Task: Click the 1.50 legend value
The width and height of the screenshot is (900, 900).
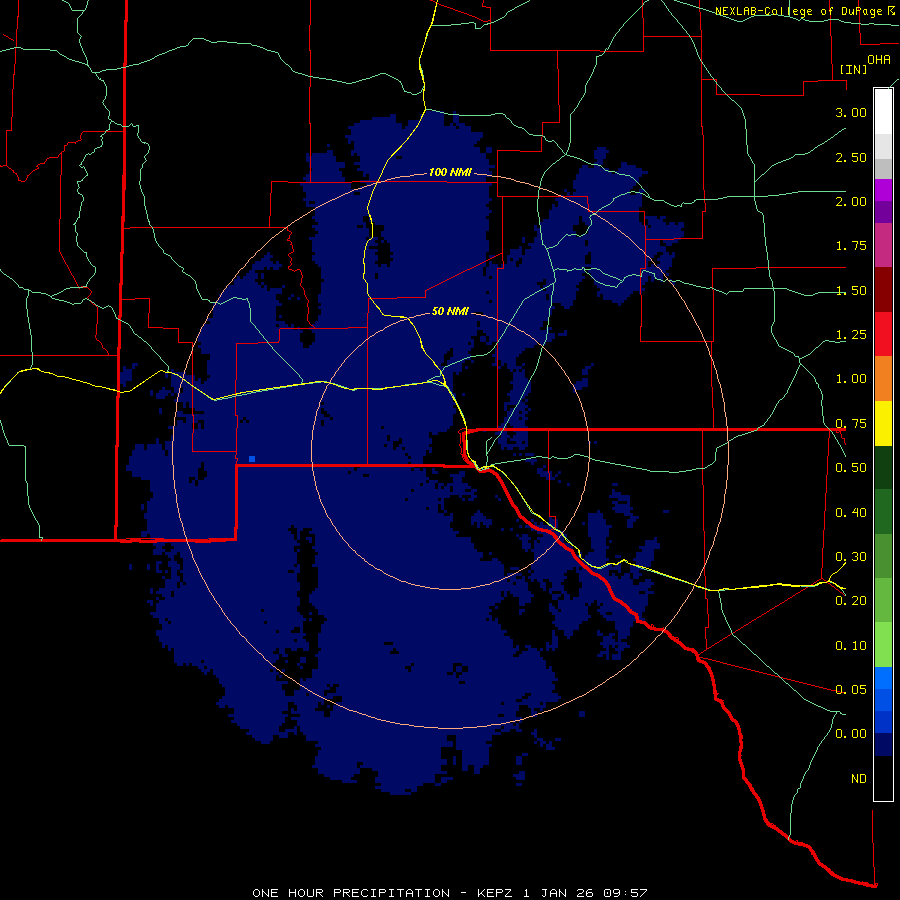Action: pos(851,290)
